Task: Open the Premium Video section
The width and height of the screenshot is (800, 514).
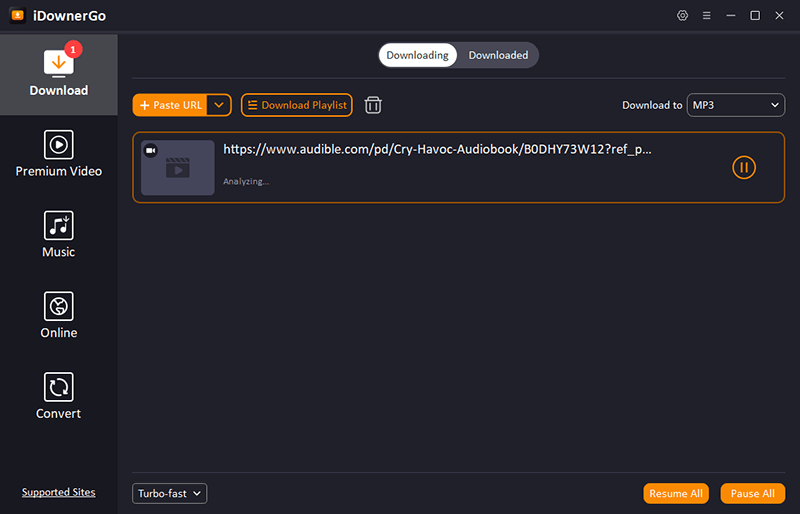Action: point(58,154)
